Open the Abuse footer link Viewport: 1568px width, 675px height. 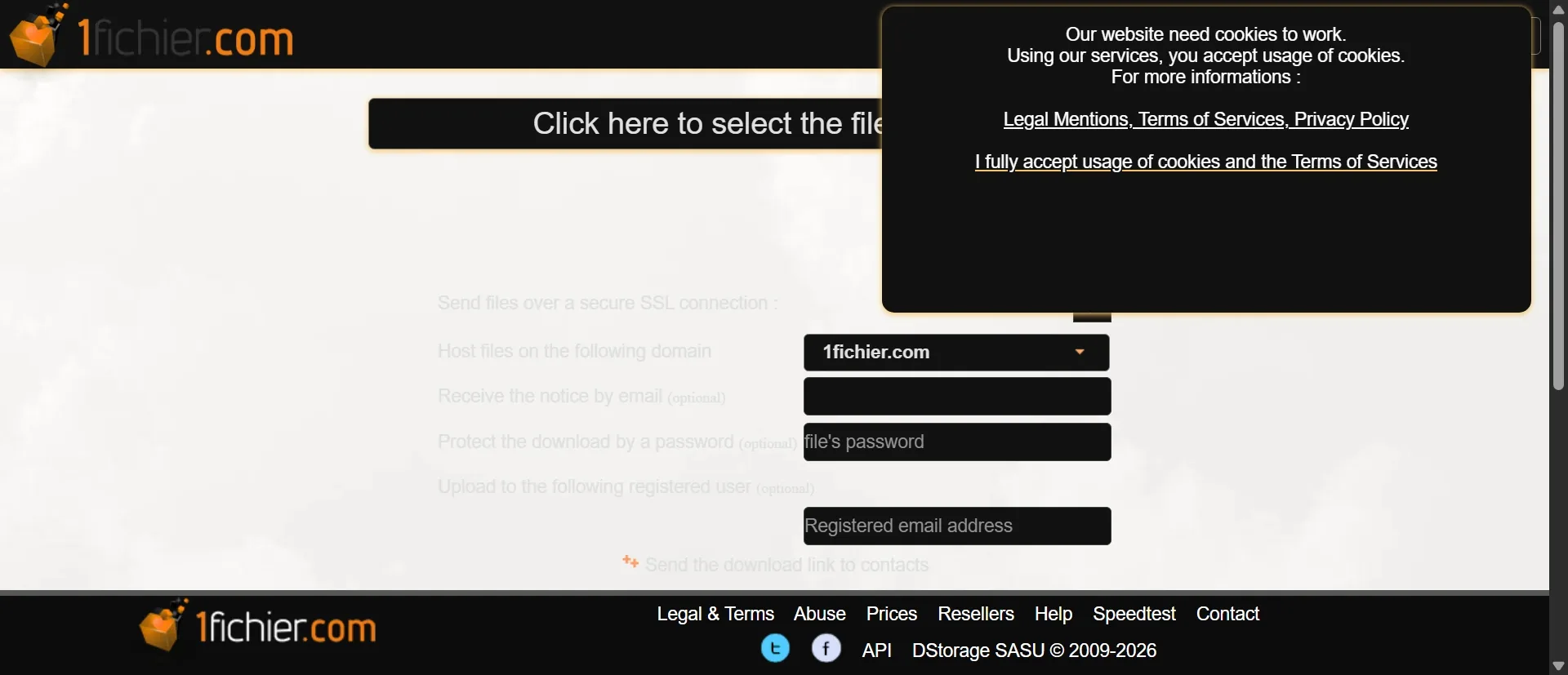point(819,614)
